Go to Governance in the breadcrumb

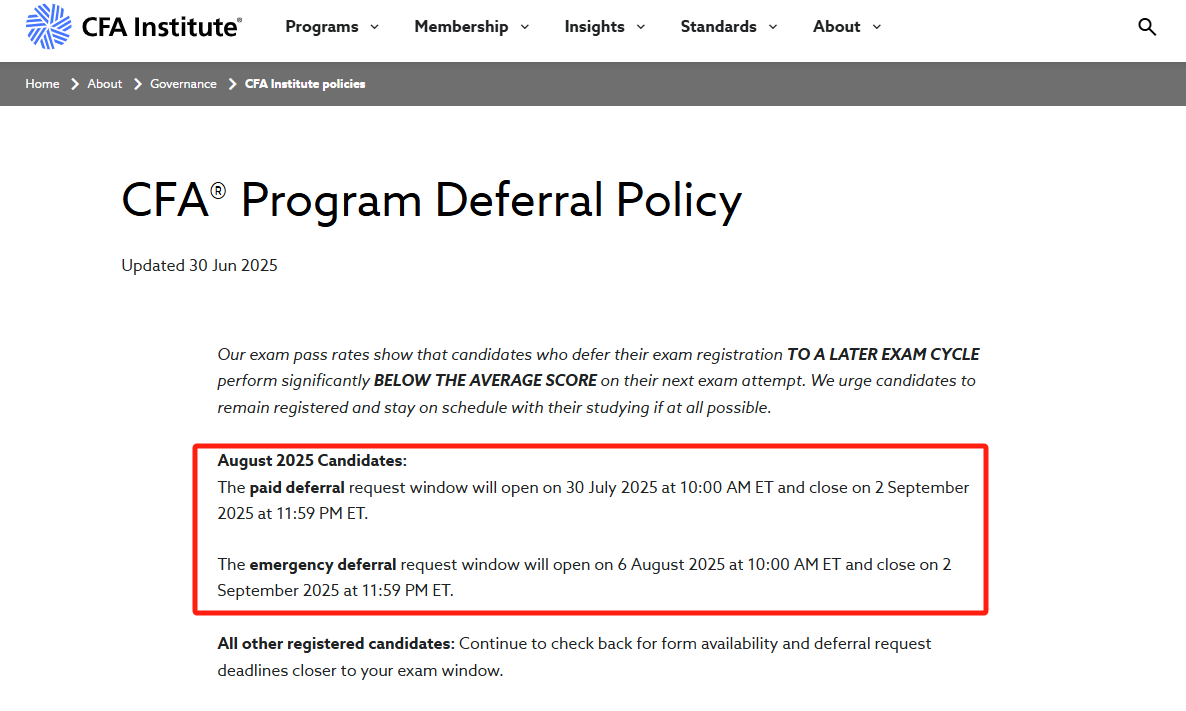click(x=183, y=84)
